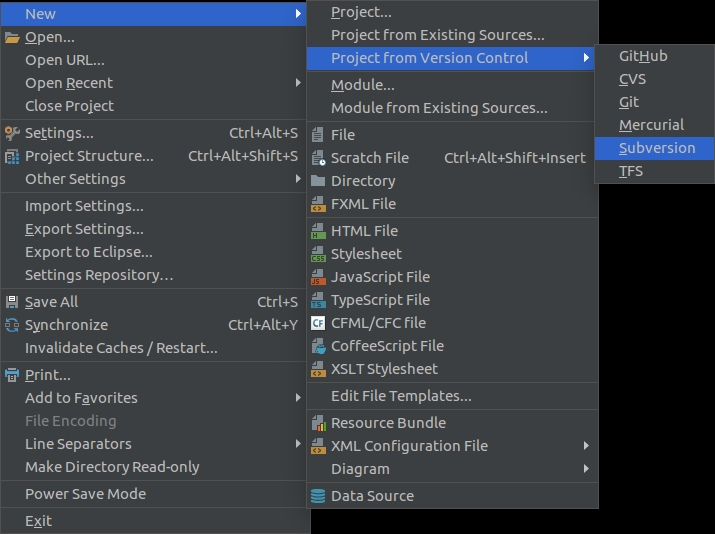Viewport: 715px width, 534px height.
Task: Select Make Directory Read-only
Action: [153, 467]
